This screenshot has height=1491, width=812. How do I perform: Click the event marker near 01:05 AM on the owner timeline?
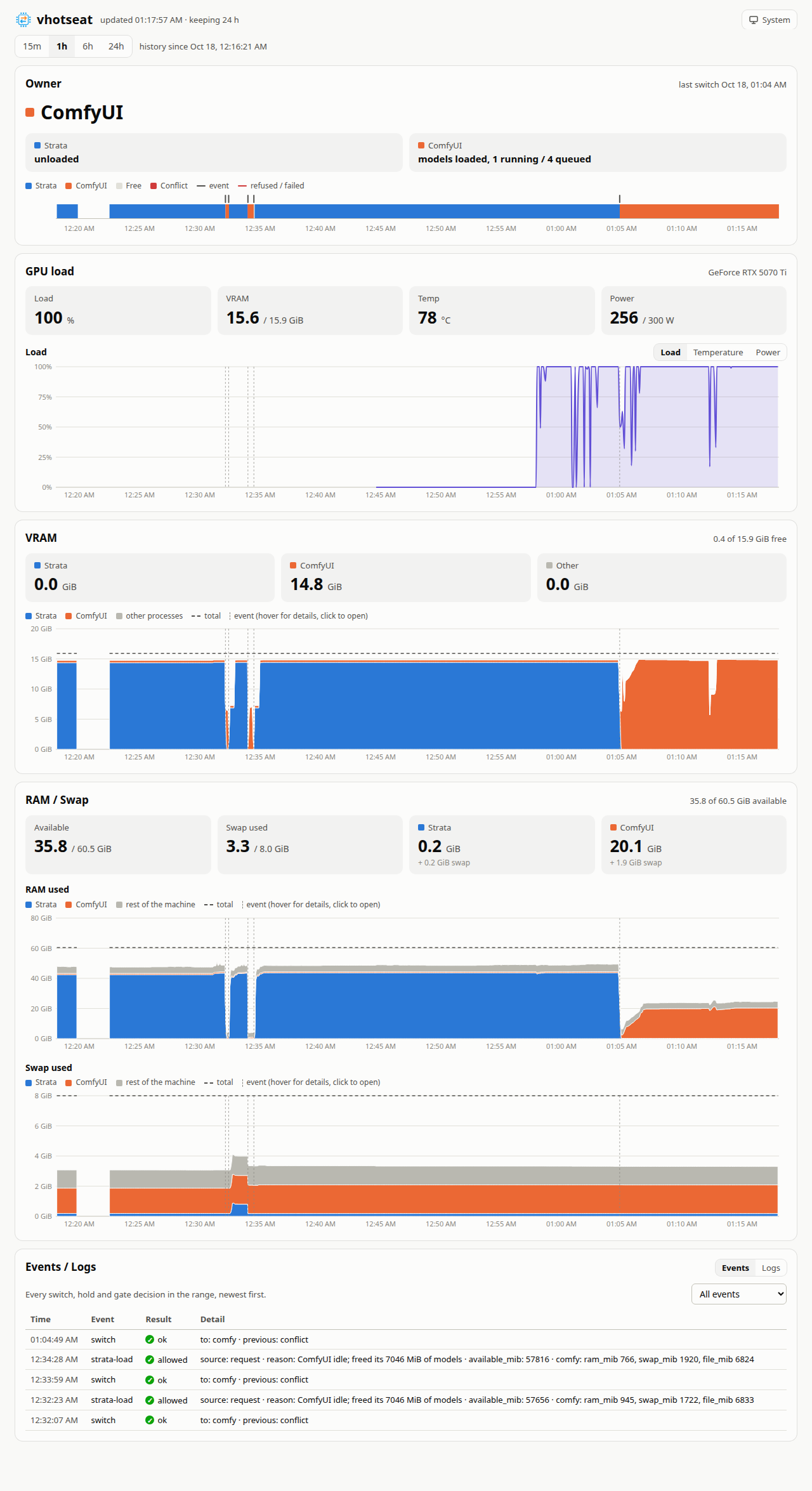pyautogui.click(x=620, y=199)
